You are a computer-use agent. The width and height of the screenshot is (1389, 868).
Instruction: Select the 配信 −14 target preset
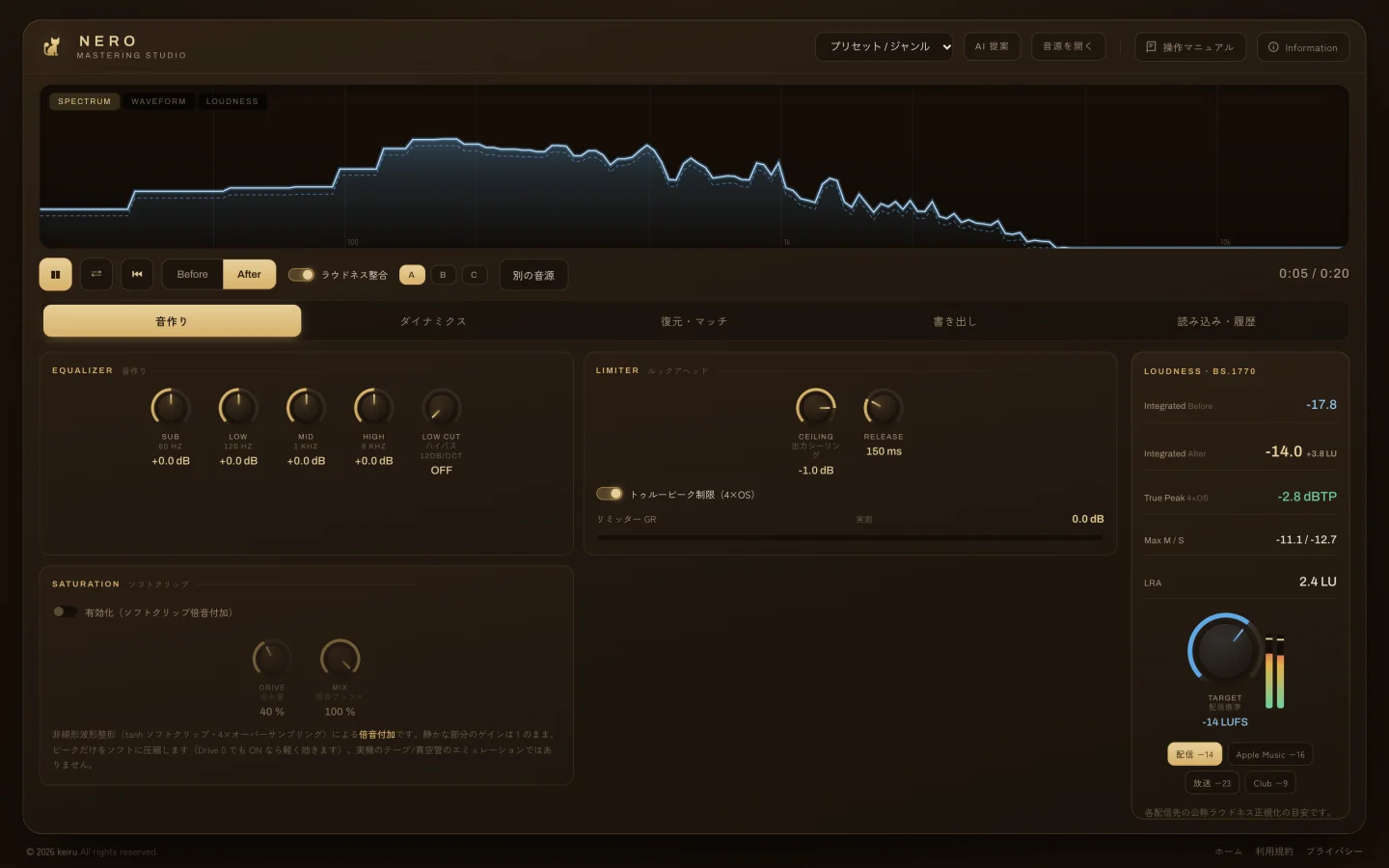[1194, 754]
